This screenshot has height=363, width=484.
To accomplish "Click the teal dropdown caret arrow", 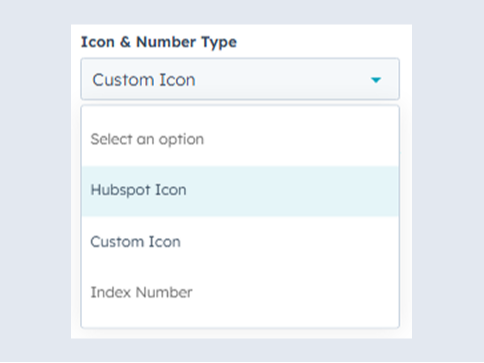I will point(376,80).
